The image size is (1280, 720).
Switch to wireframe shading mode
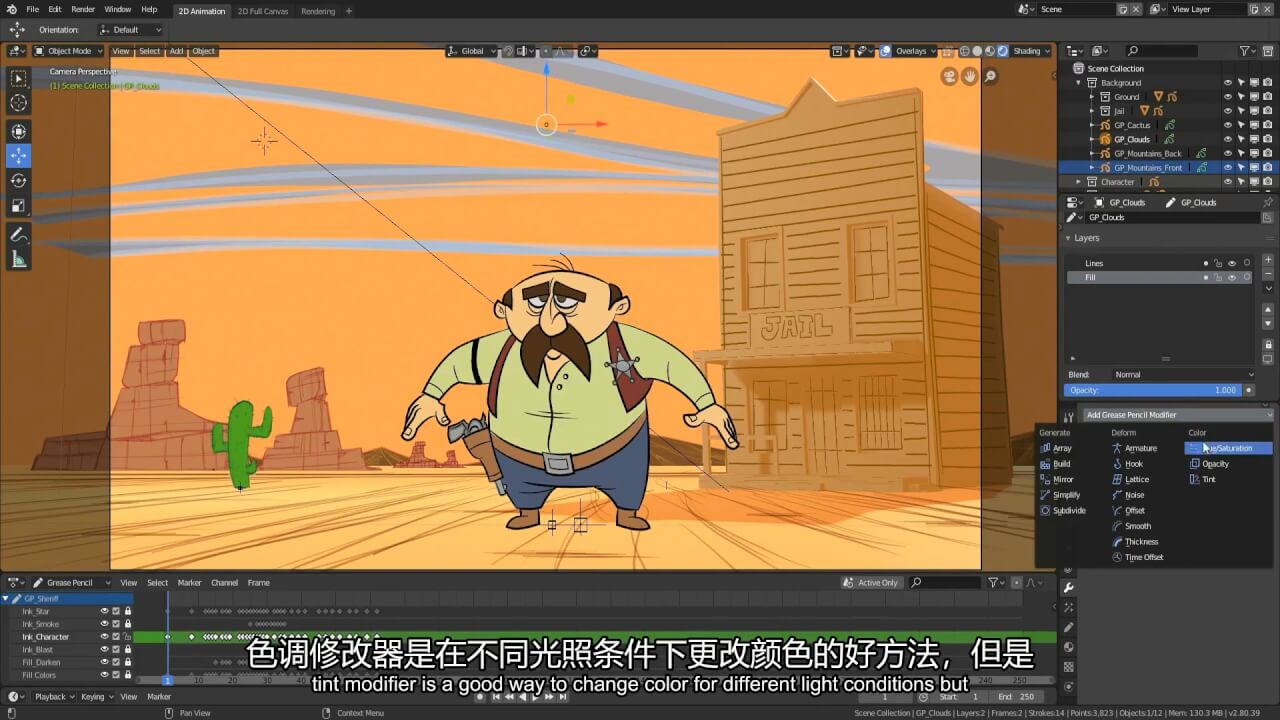click(965, 51)
